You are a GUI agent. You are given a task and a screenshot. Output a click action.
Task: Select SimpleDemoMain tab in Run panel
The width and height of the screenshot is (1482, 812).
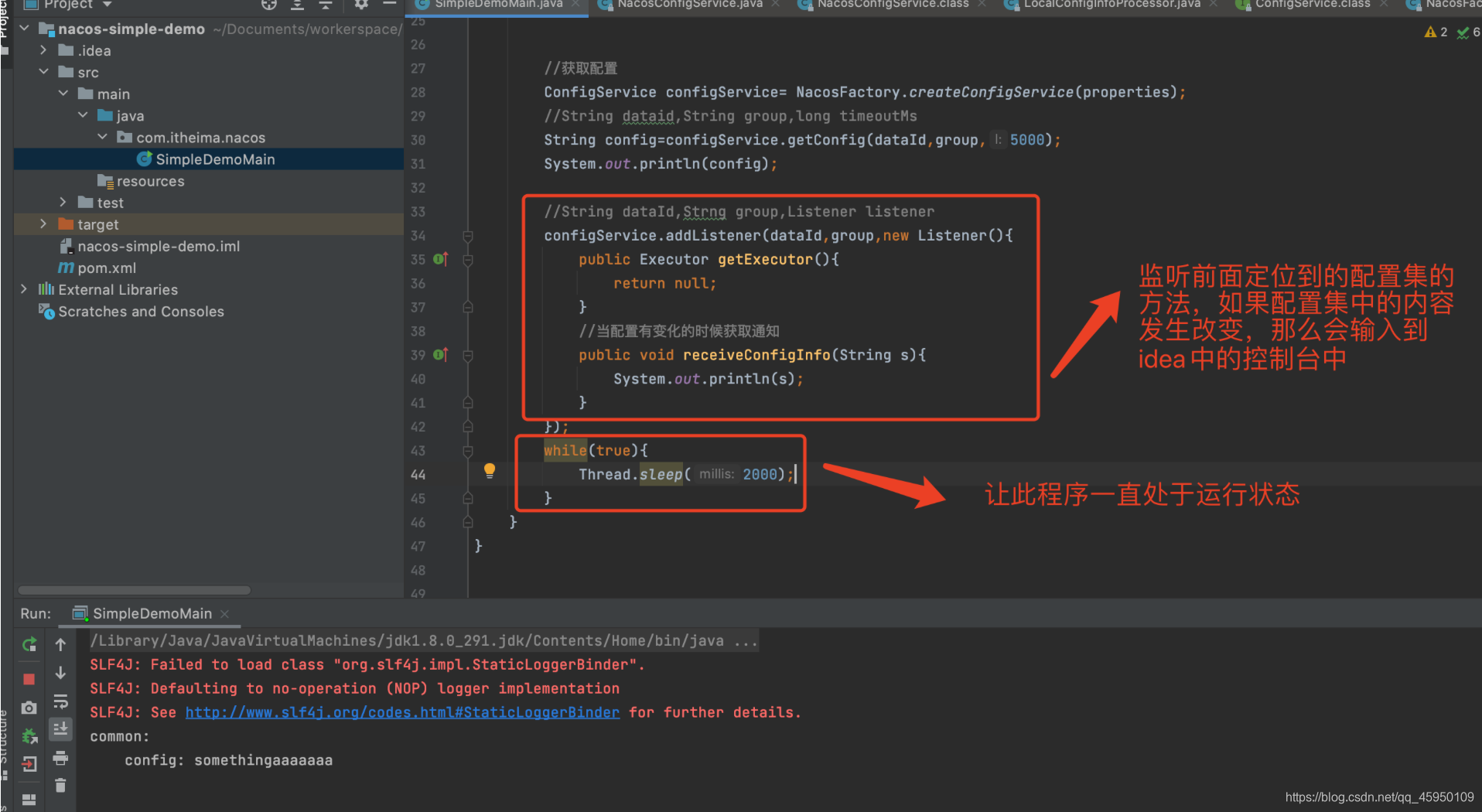coord(152,613)
